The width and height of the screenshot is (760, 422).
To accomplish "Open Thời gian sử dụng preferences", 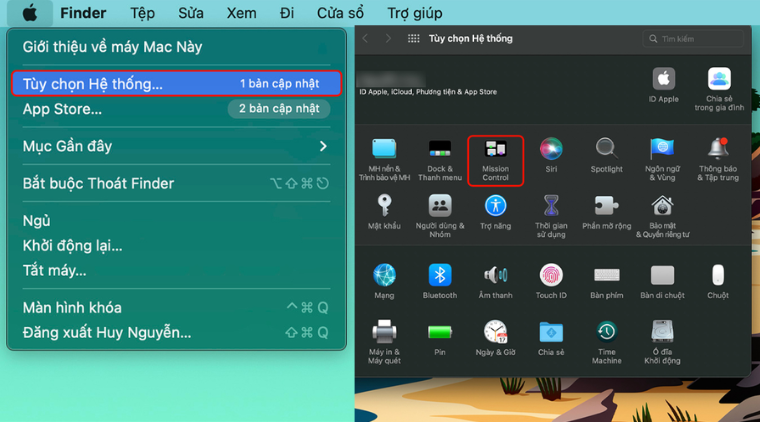I will (551, 217).
